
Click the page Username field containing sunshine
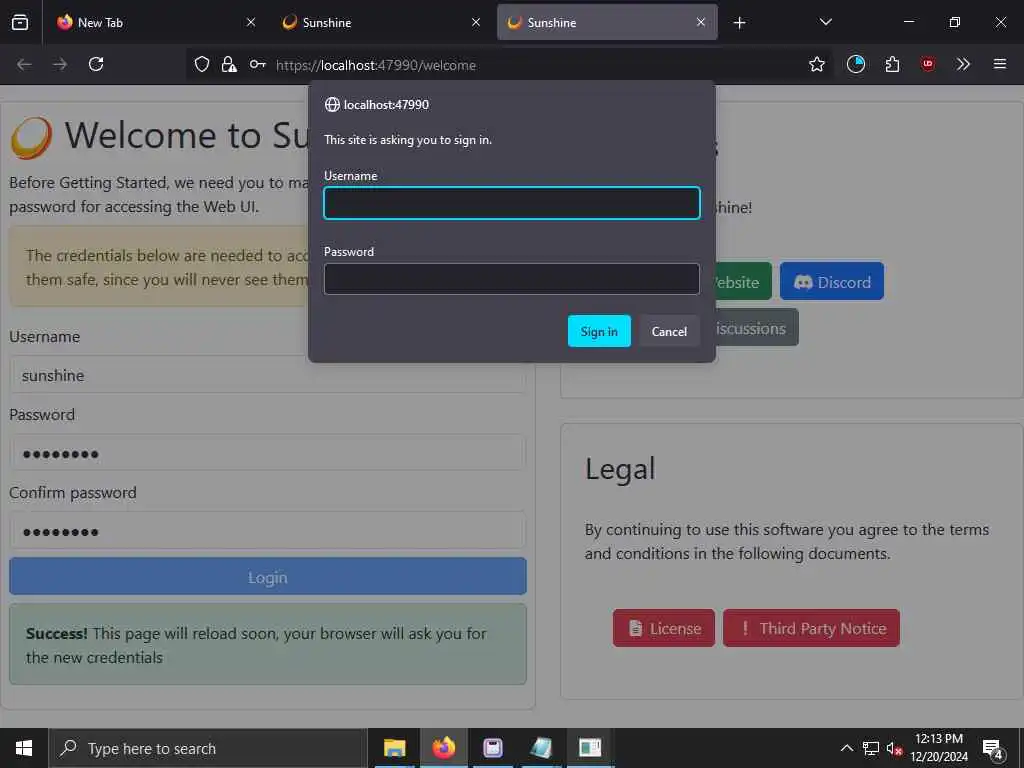tap(268, 375)
